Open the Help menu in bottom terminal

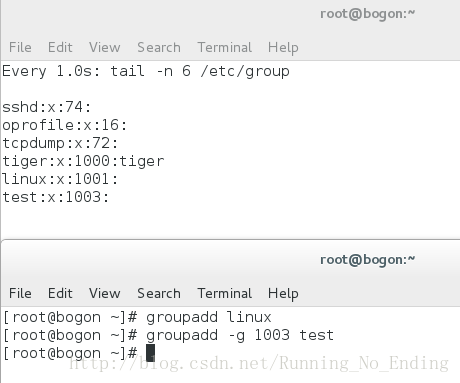(283, 294)
